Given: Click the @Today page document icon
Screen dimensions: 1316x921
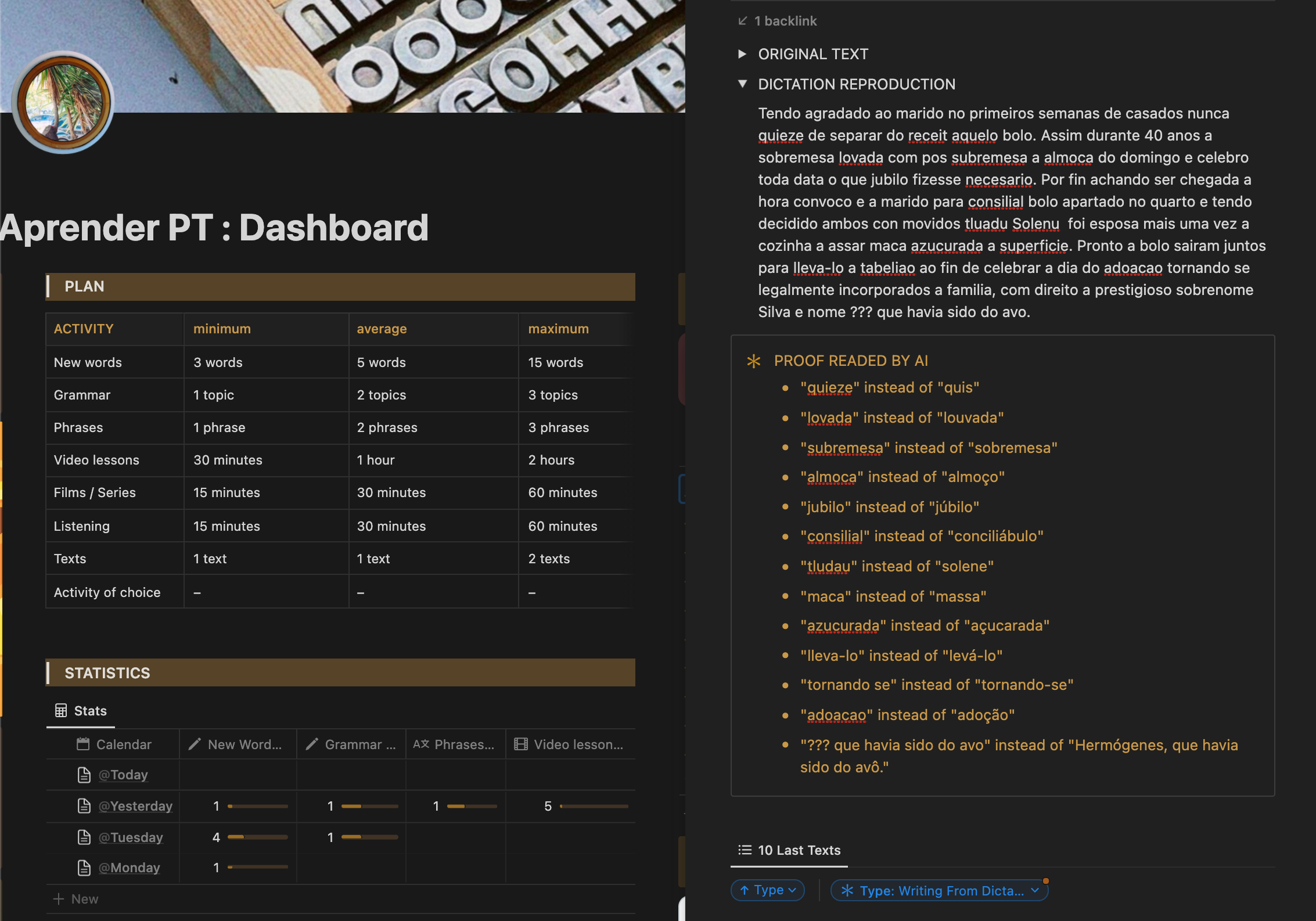Looking at the screenshot, I should (84, 775).
